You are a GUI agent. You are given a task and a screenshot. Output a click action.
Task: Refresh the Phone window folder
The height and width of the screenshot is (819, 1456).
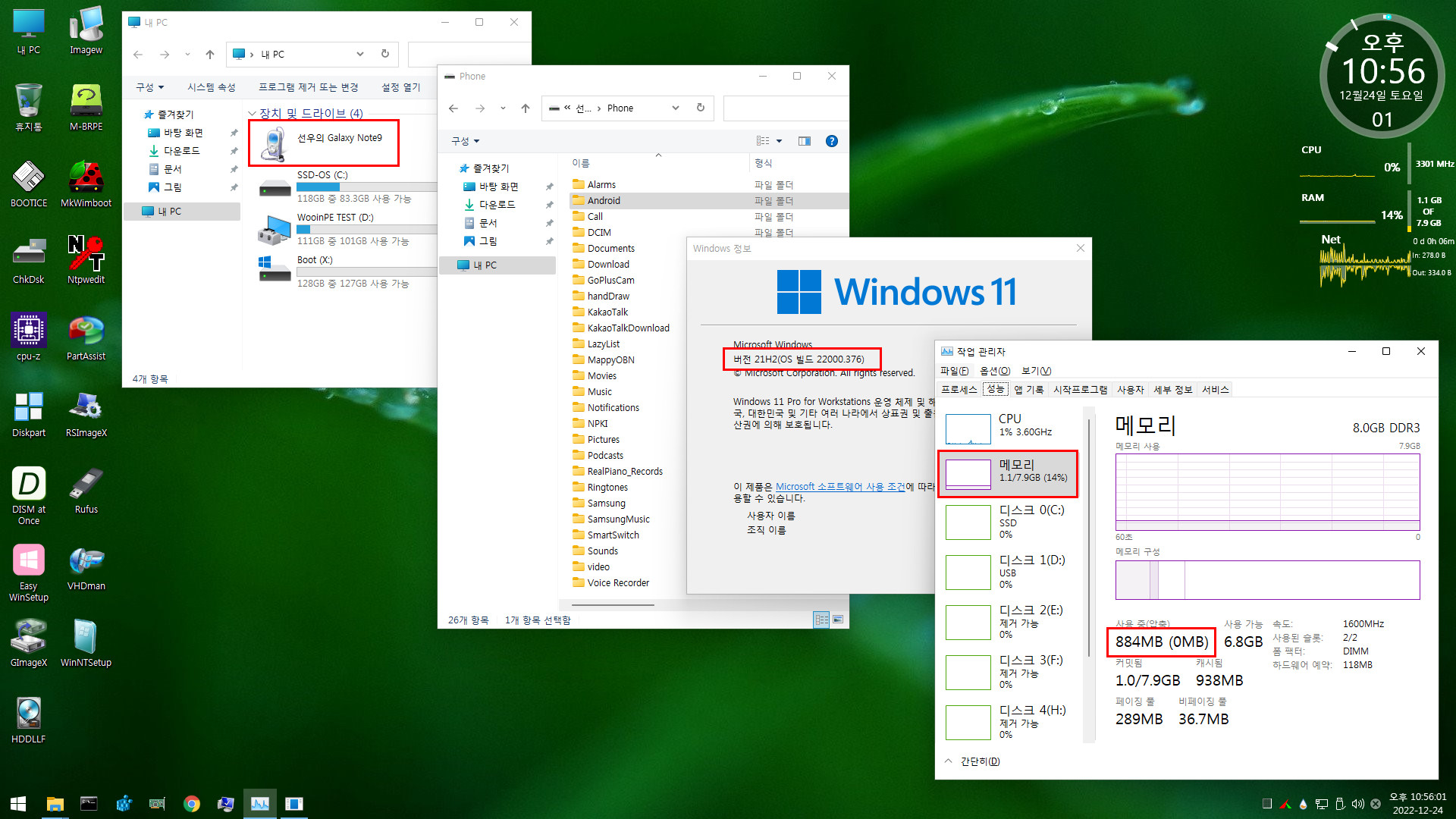tap(701, 108)
